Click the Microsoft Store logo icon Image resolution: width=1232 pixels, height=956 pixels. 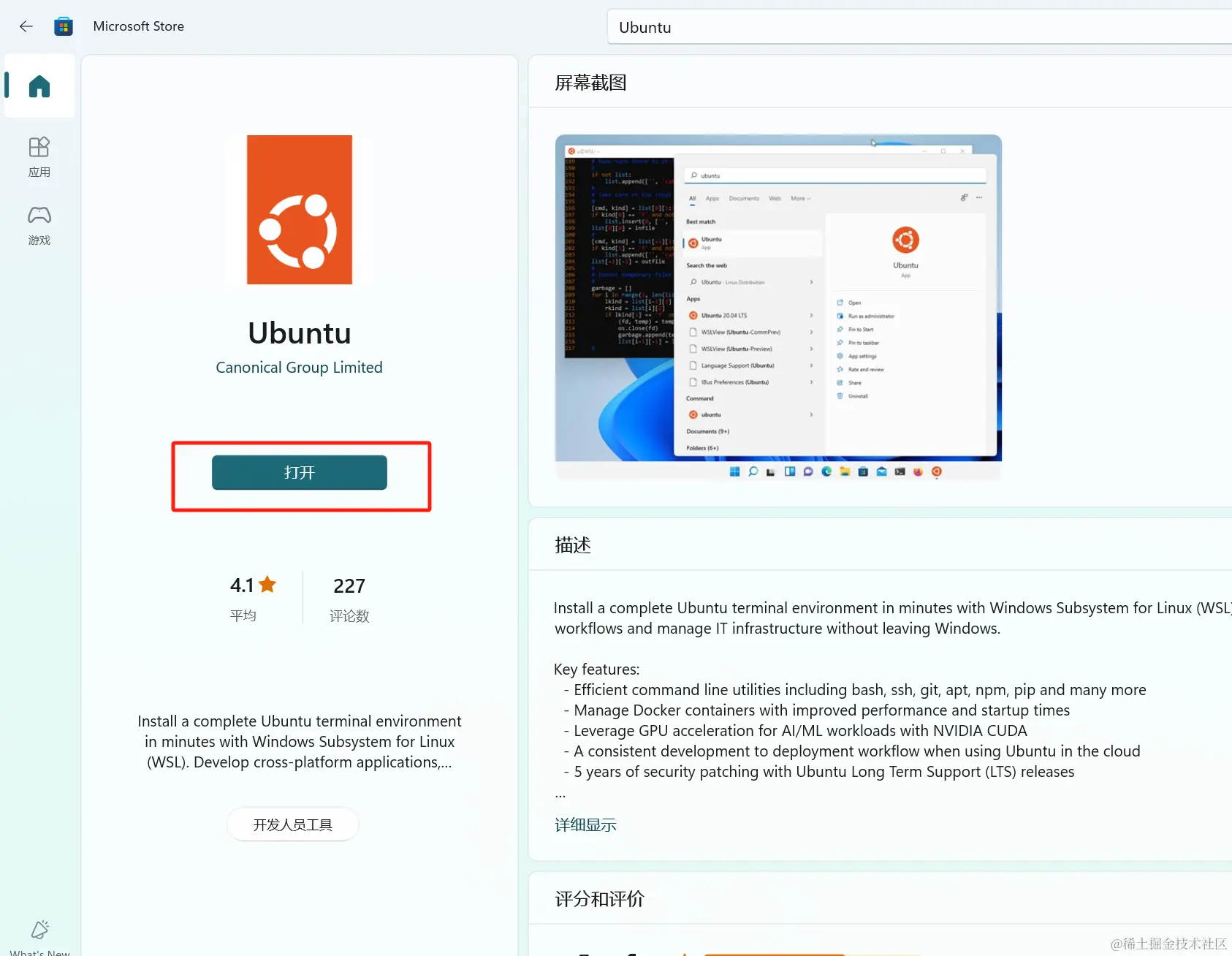pos(64,26)
